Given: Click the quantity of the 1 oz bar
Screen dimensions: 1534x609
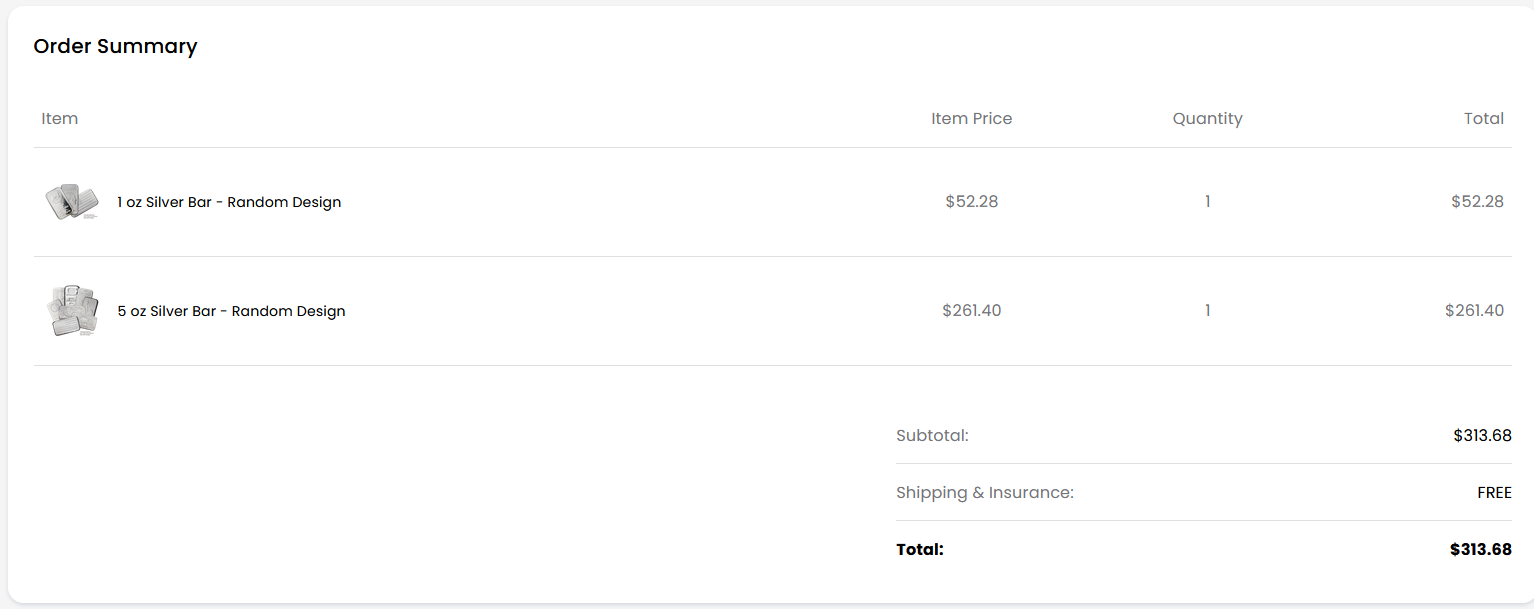Looking at the screenshot, I should tap(1207, 202).
